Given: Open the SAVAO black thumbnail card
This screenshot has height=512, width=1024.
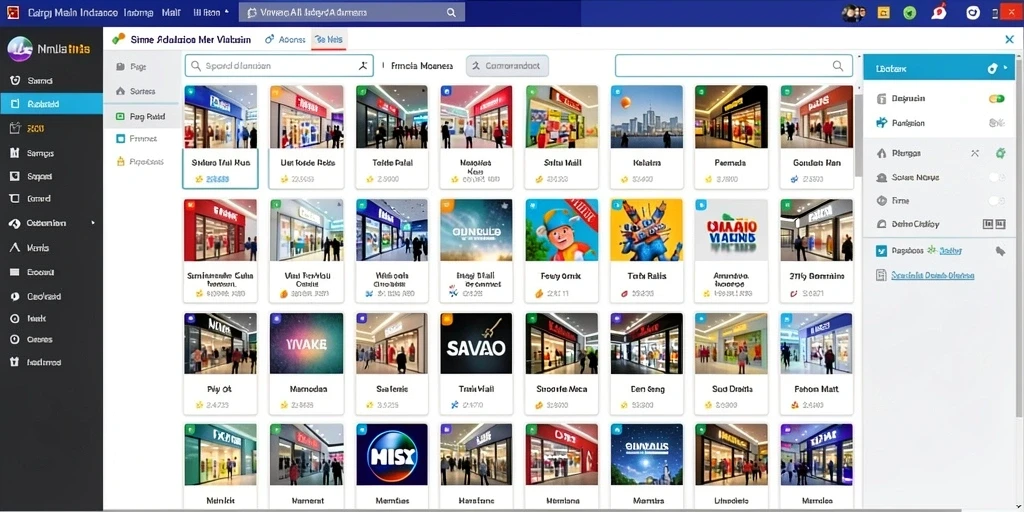Looking at the screenshot, I should (476, 363).
